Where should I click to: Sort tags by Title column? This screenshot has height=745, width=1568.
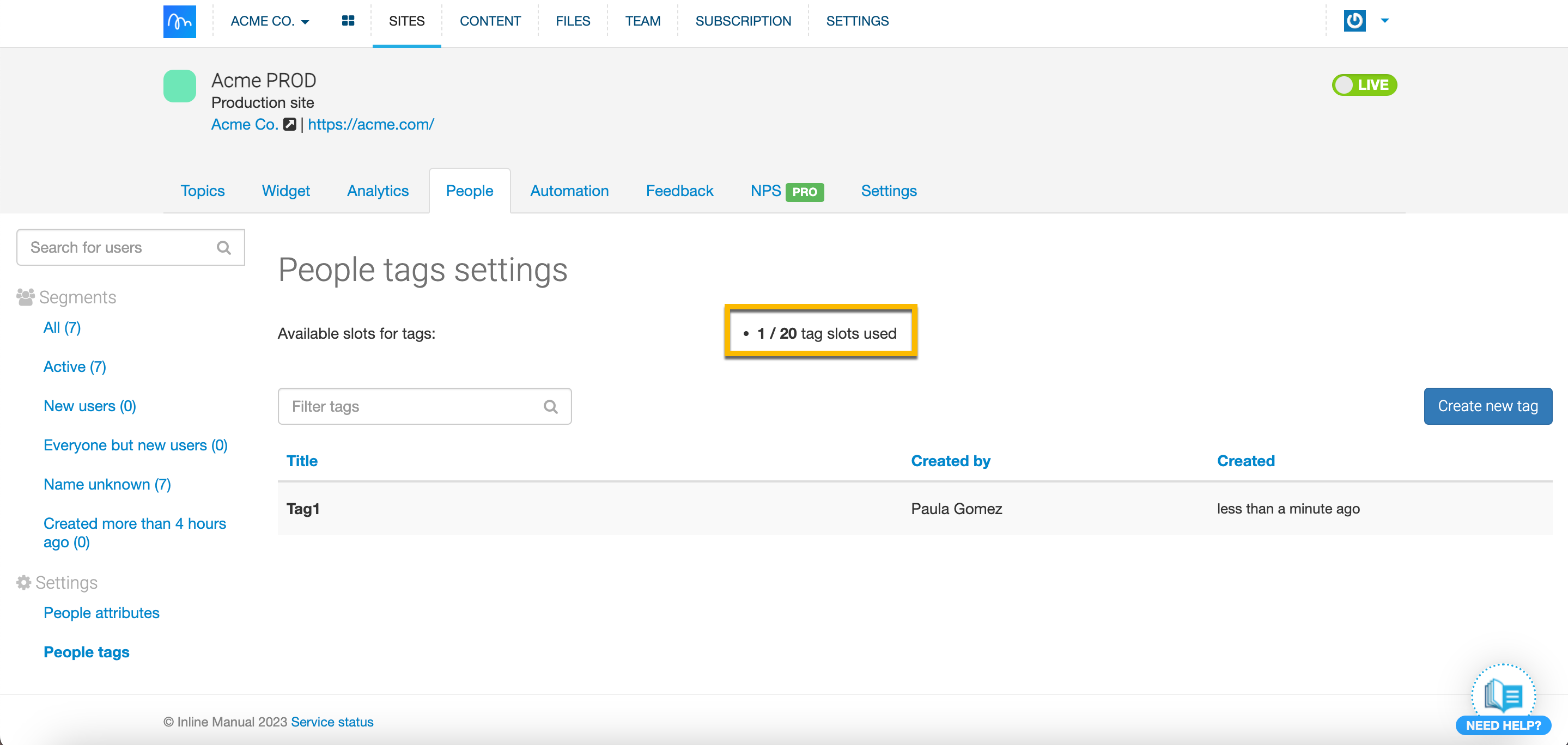coord(302,461)
